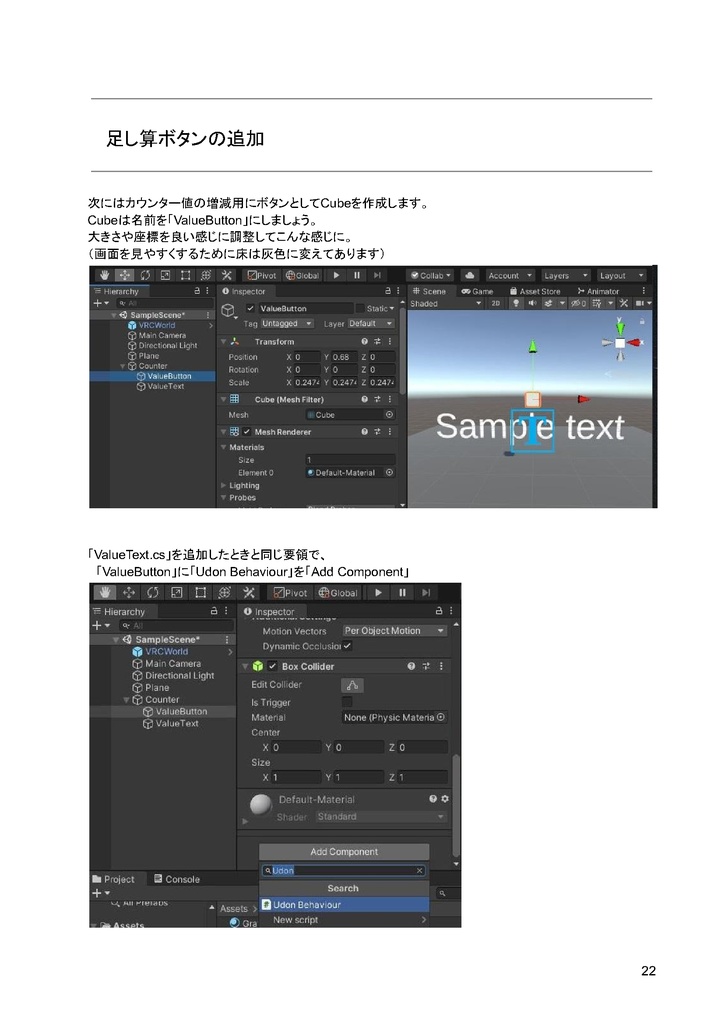Viewport: 725px width, 1024px height.
Task: Open the Motion Vectors dropdown
Action: [395, 631]
